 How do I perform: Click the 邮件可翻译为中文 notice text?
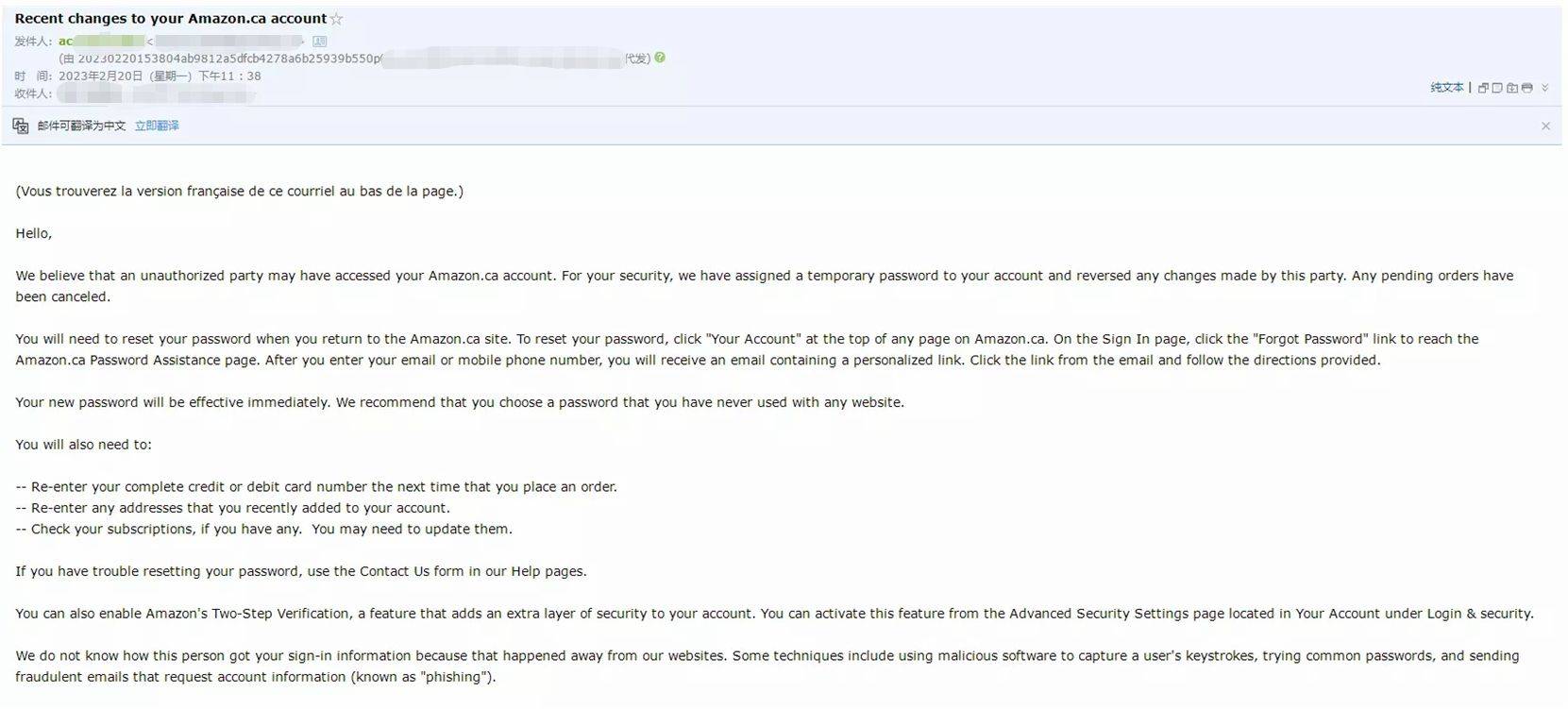81,126
